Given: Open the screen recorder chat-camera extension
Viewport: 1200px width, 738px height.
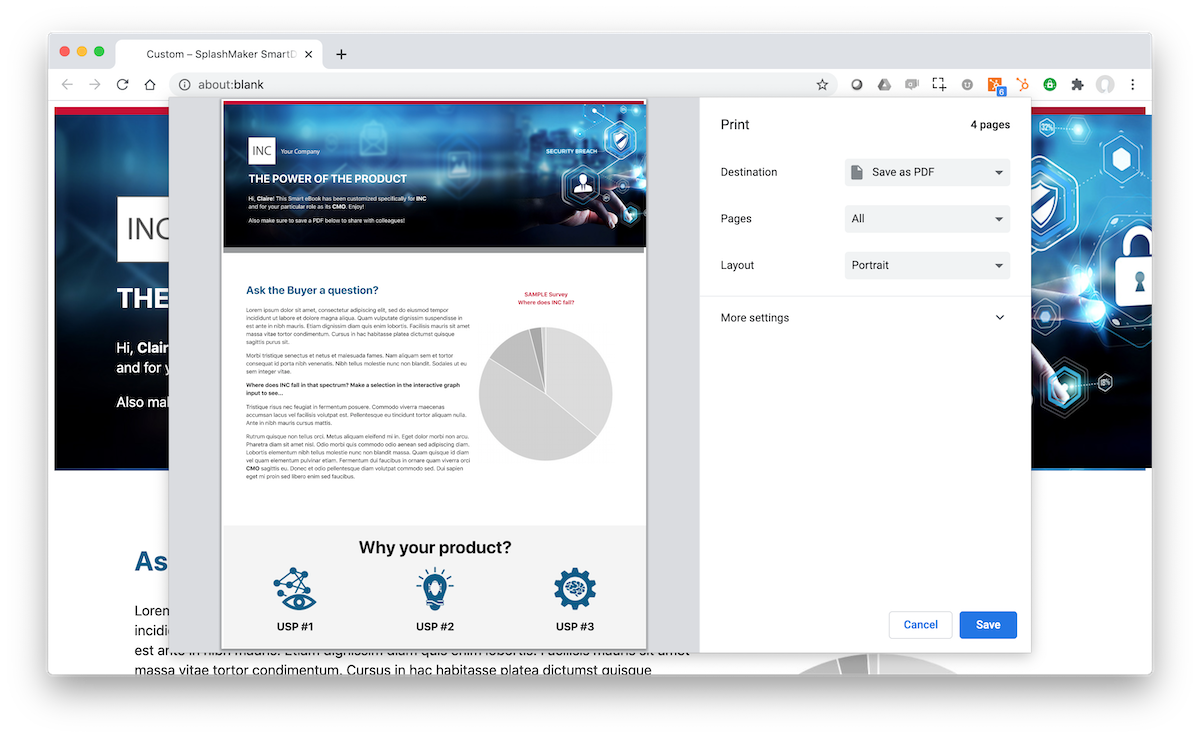Looking at the screenshot, I should [911, 85].
